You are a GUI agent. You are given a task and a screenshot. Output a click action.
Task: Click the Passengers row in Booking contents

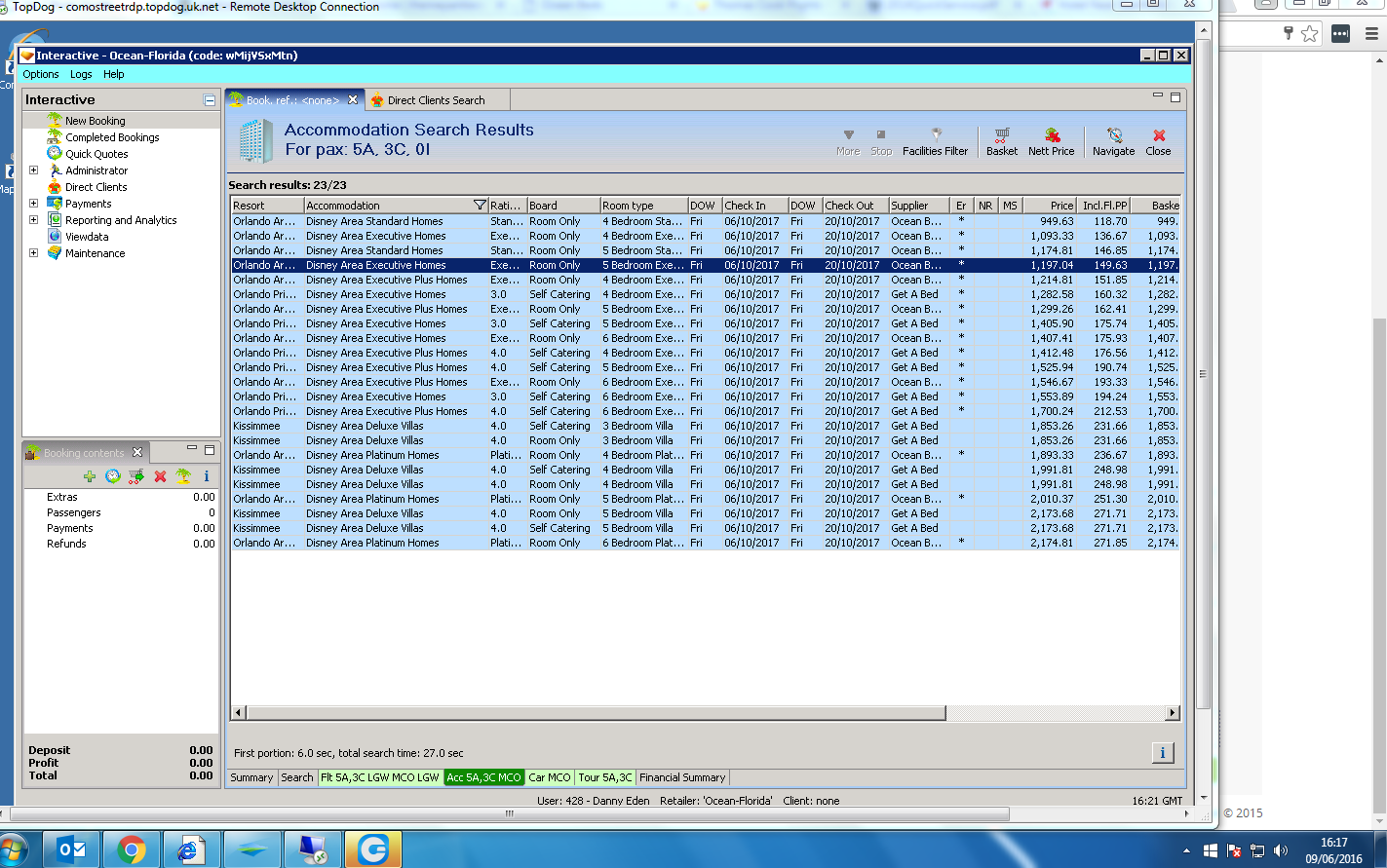(121, 512)
